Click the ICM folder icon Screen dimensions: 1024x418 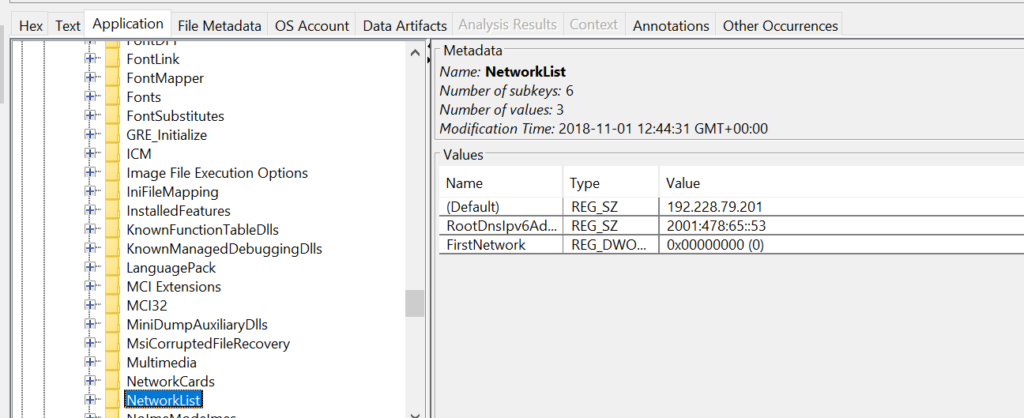pos(112,154)
